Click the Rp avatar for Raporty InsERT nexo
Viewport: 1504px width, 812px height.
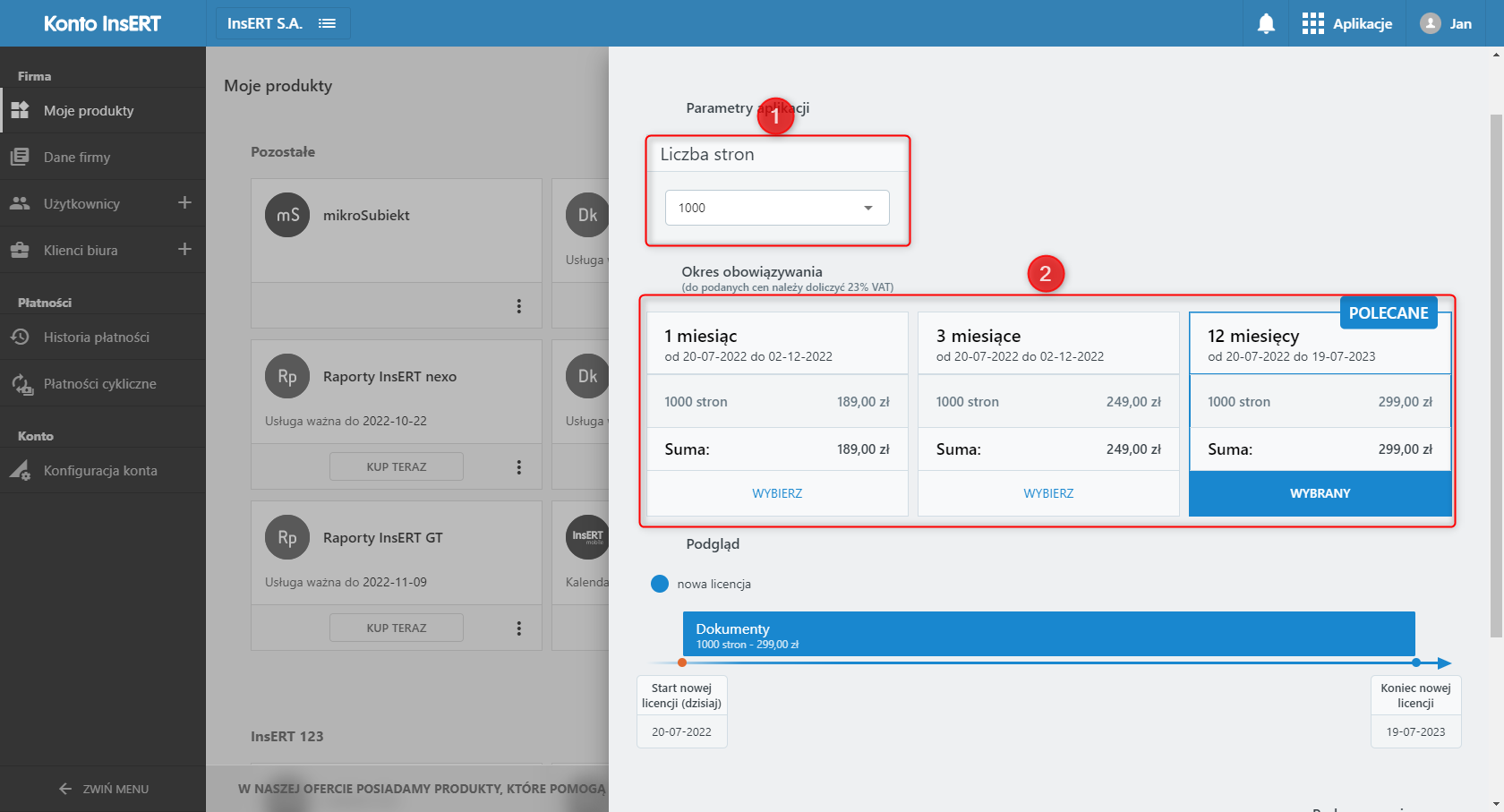287,376
